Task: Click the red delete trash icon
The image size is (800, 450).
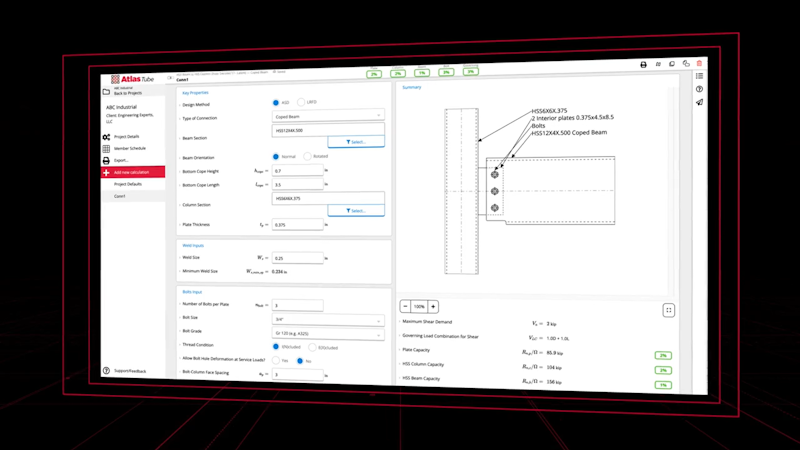Action: pos(699,64)
